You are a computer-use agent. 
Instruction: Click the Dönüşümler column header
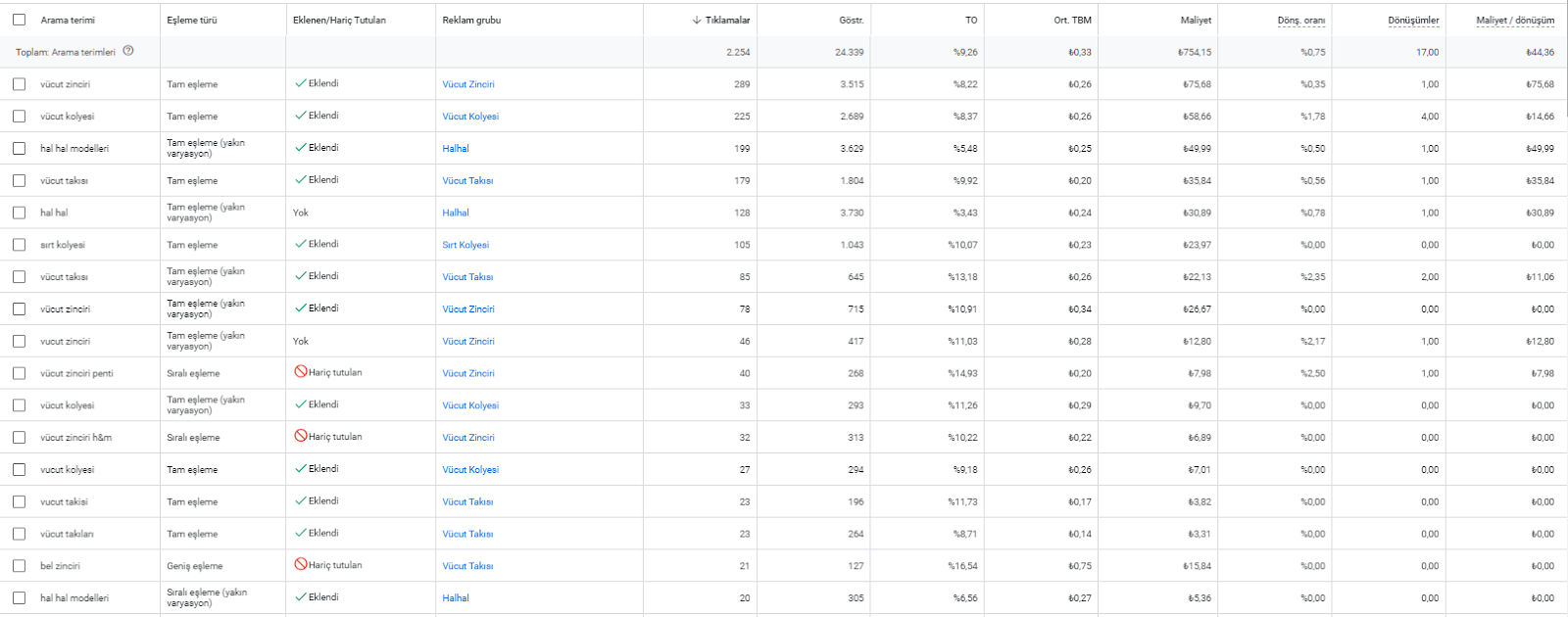click(1413, 20)
